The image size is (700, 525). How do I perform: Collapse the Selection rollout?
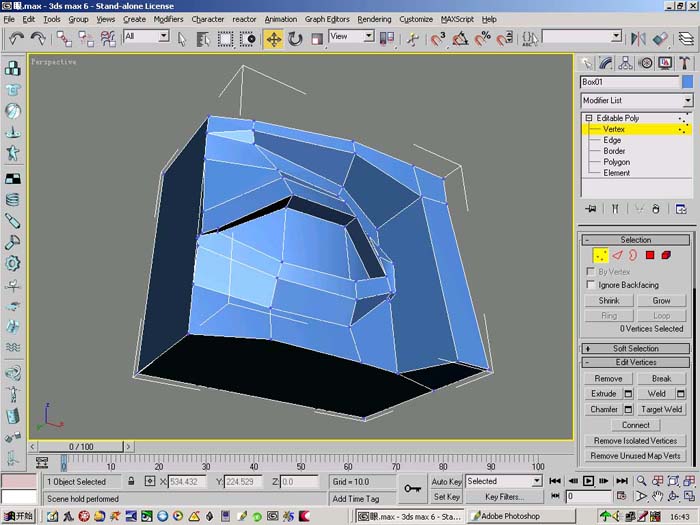[635, 240]
